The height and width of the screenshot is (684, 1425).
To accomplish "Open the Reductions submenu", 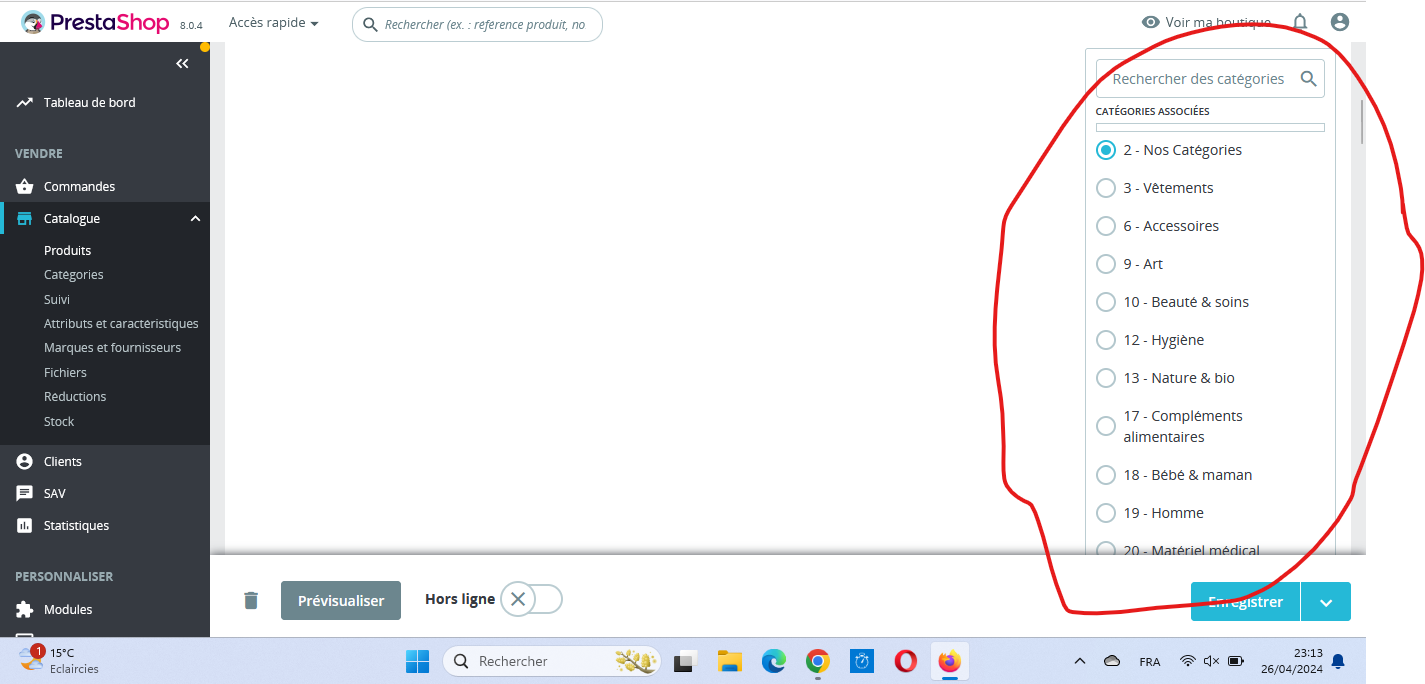I will click(75, 396).
